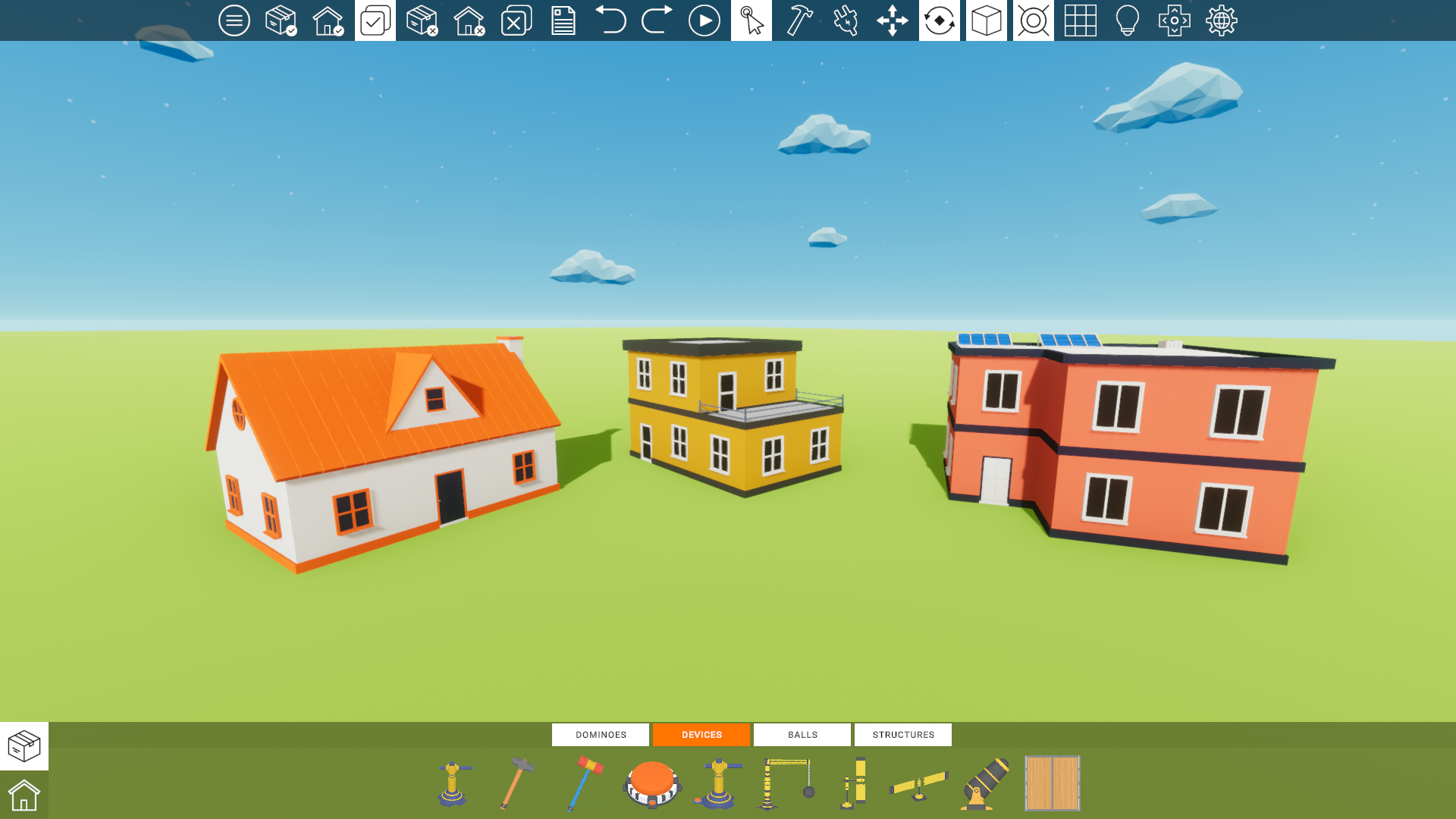Select the power plug connect tool

(x=846, y=20)
